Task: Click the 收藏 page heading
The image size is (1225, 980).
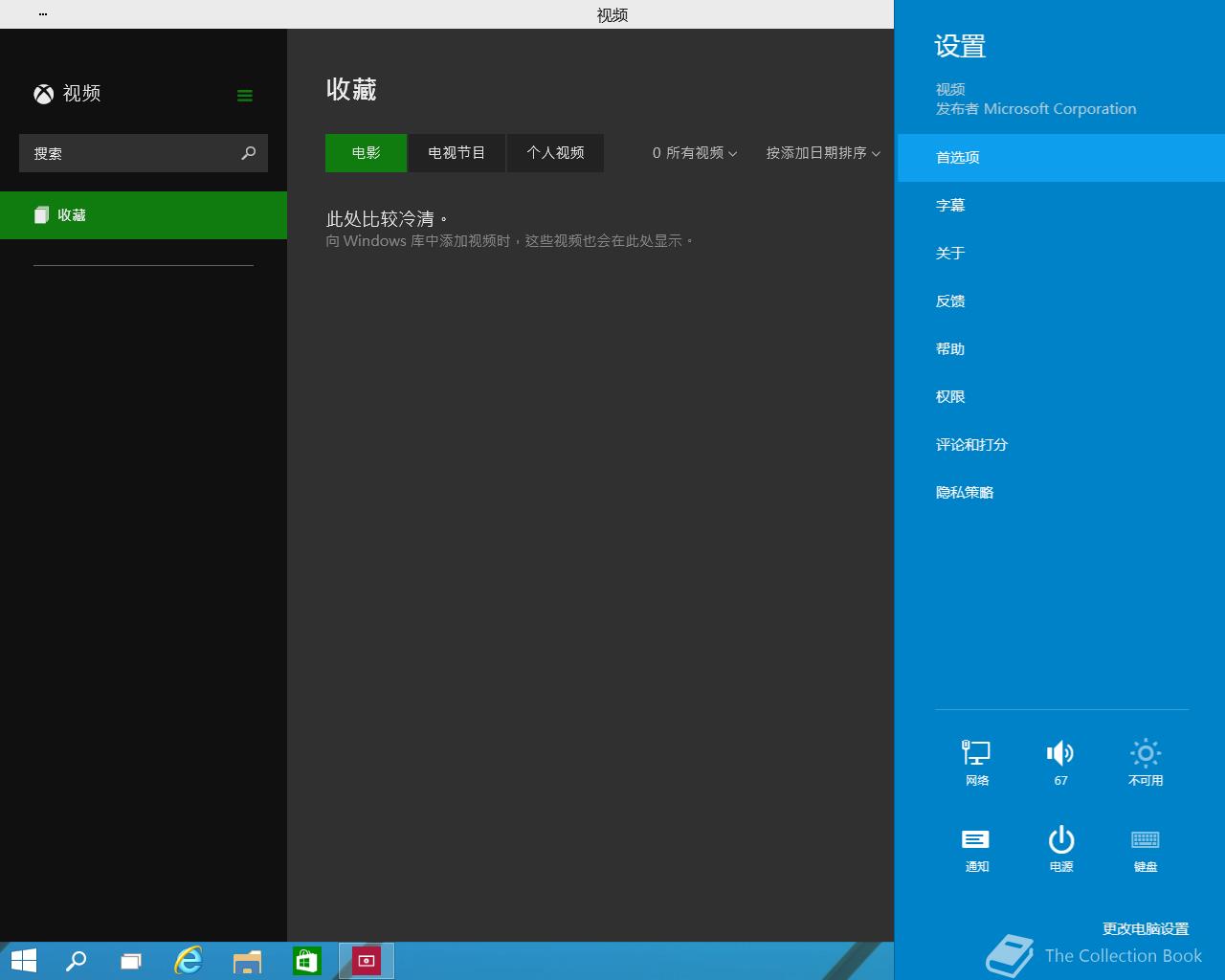Action: click(x=351, y=90)
